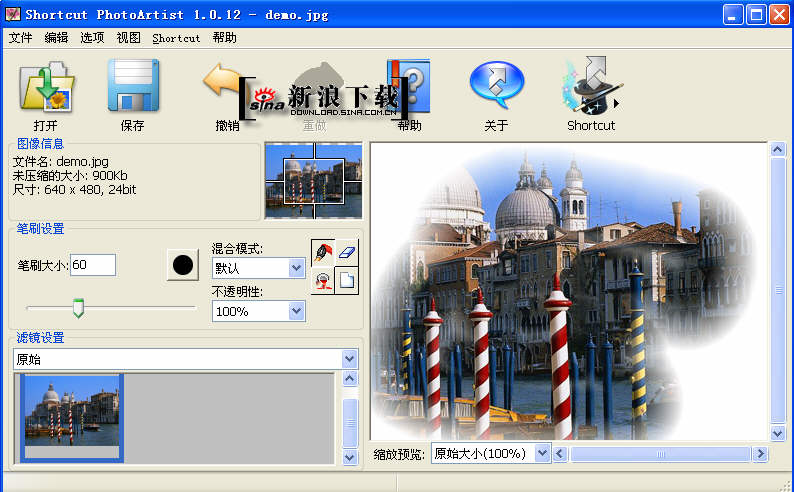
Task: Open the 文件 menu
Action: point(21,38)
